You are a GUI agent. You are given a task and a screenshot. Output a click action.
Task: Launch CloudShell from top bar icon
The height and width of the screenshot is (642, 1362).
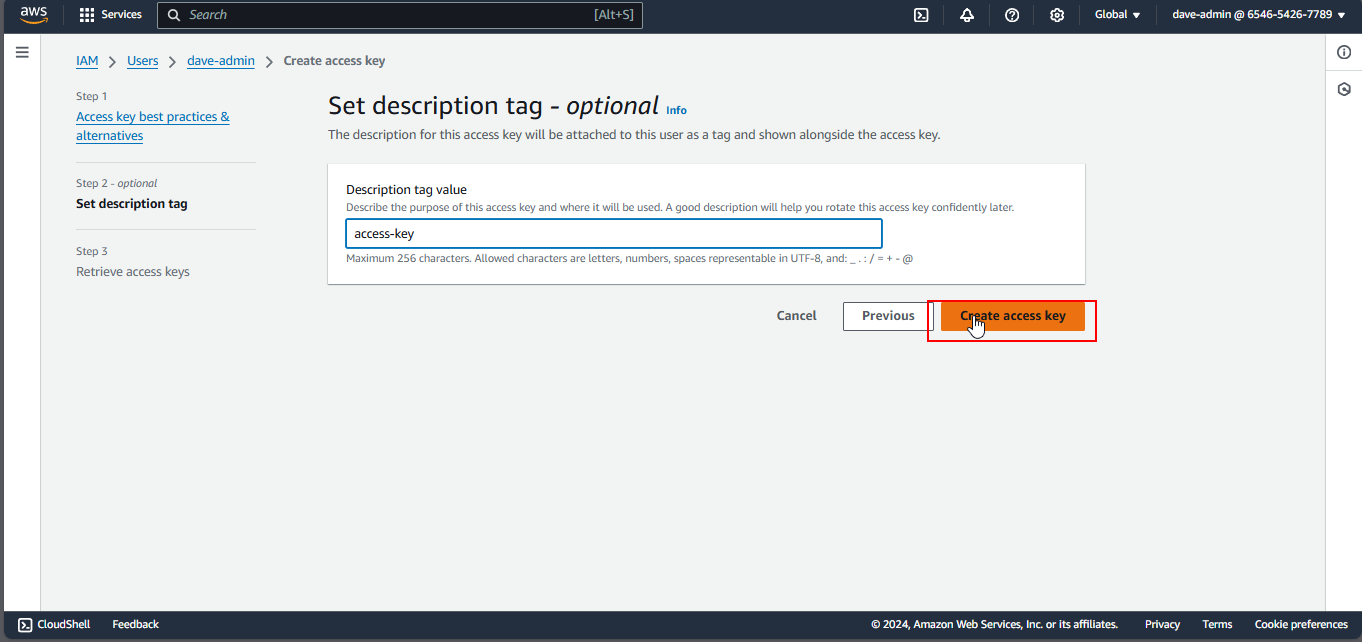coord(921,15)
